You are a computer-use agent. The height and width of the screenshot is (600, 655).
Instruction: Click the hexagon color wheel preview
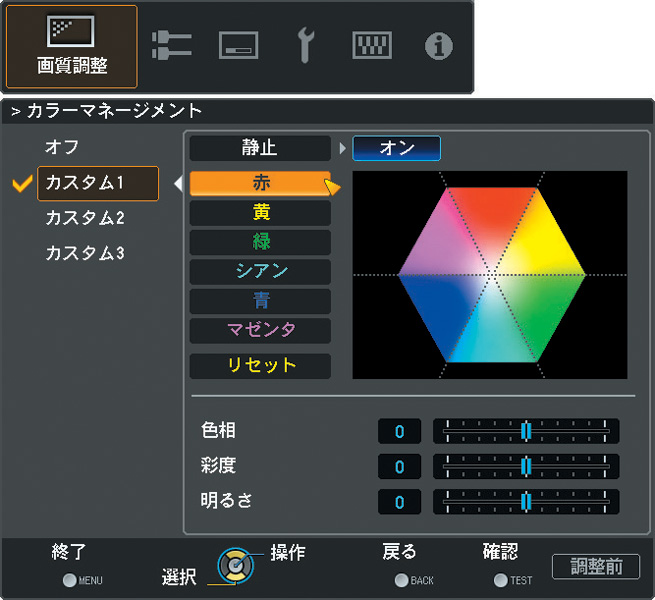(x=490, y=274)
